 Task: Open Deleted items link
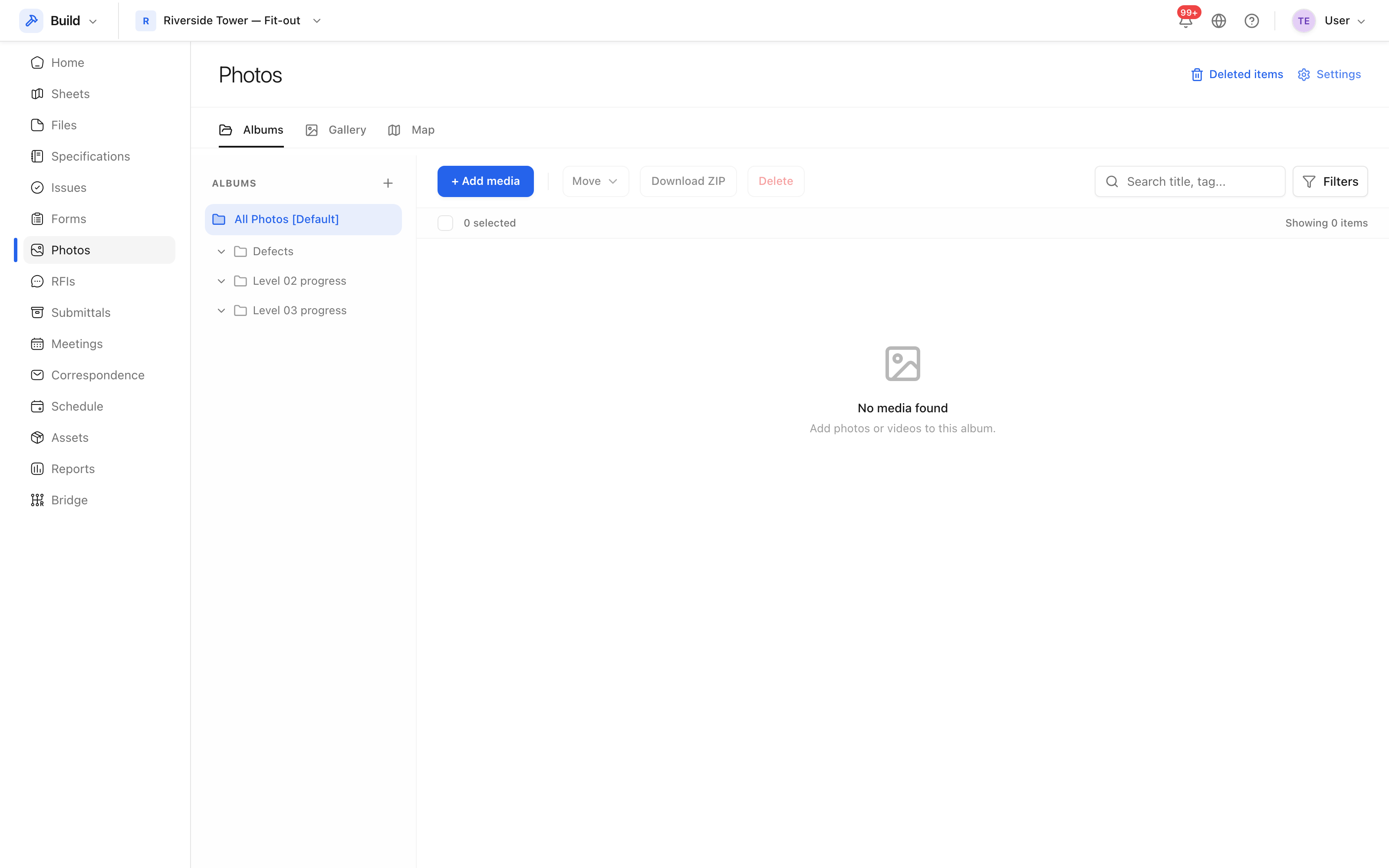tap(1237, 75)
